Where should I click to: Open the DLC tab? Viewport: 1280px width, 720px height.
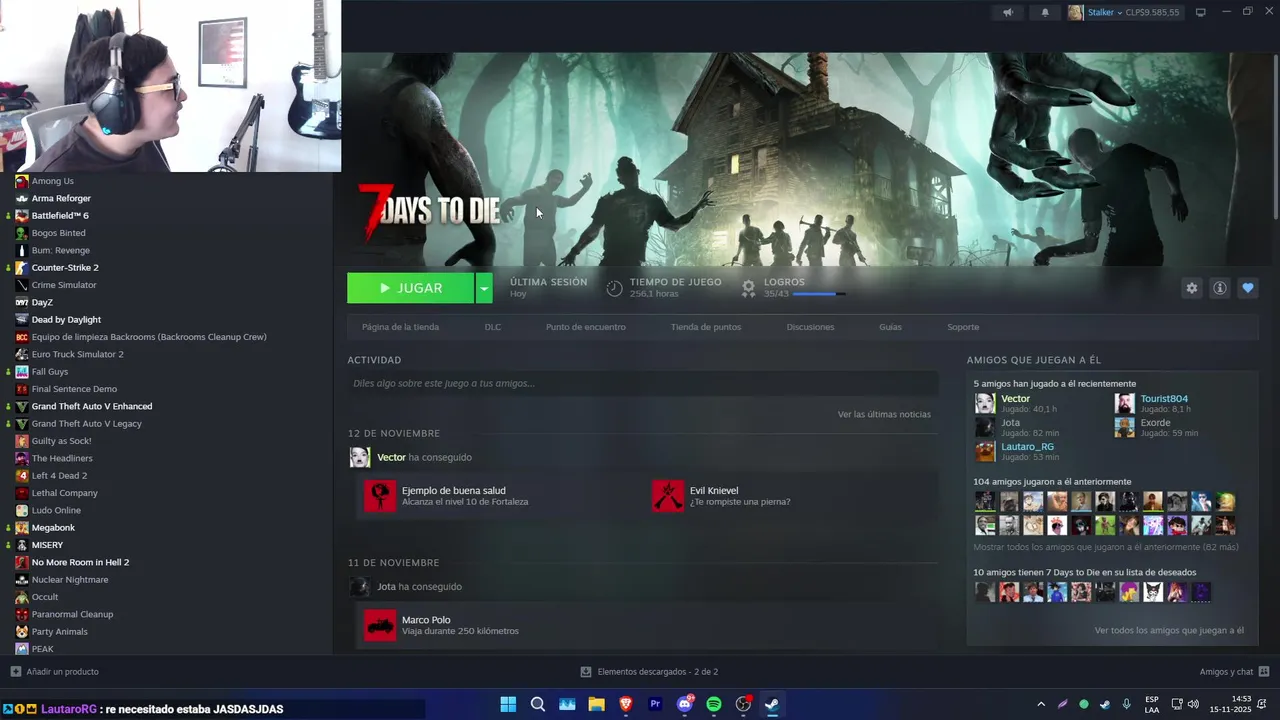(x=493, y=327)
